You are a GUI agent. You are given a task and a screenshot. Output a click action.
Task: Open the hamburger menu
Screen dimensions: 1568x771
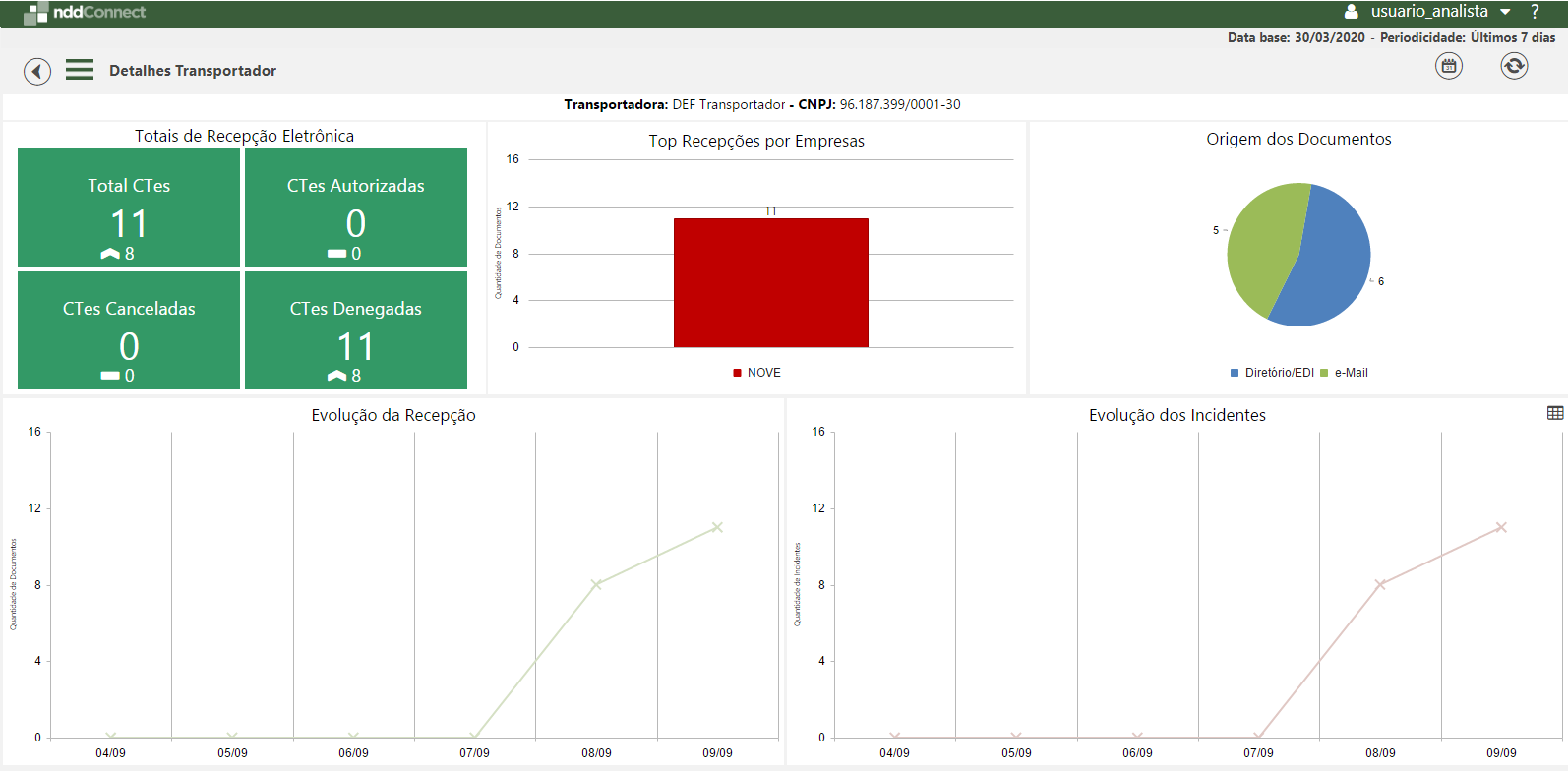coord(80,70)
